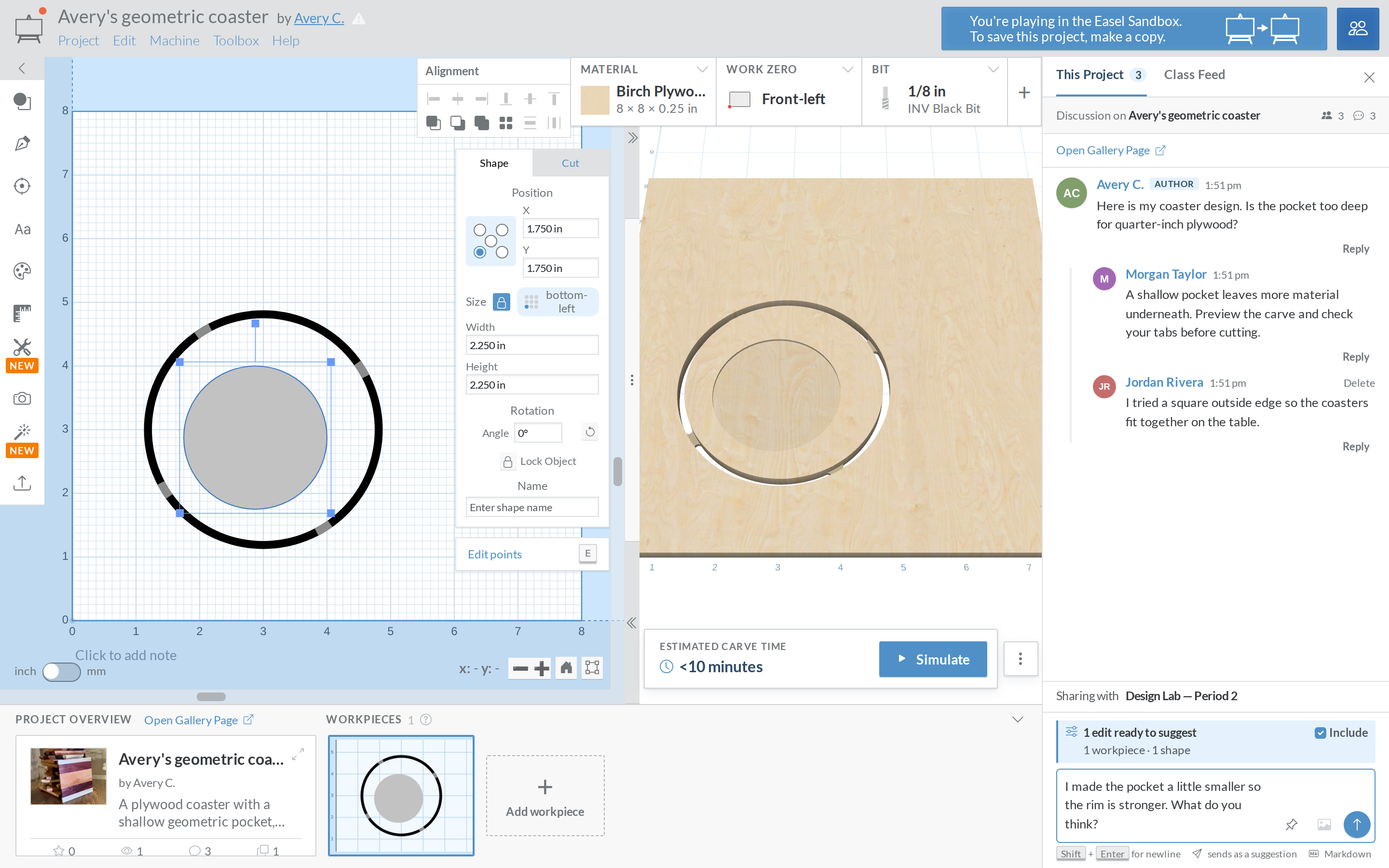Click the home view reset icon
Viewport: 1389px width, 868px height.
pyautogui.click(x=566, y=668)
